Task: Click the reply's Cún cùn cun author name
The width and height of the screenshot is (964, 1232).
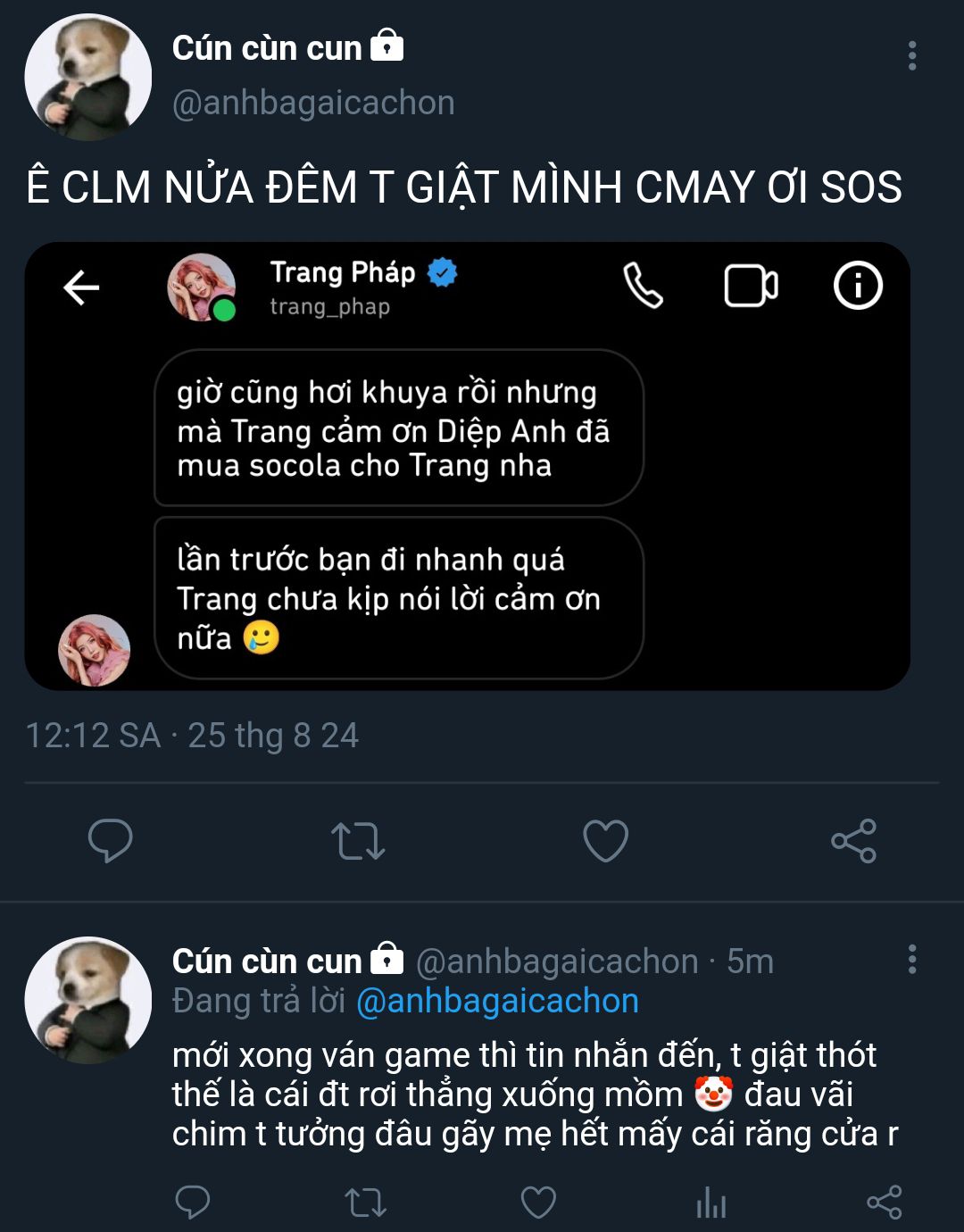Action: 266,961
